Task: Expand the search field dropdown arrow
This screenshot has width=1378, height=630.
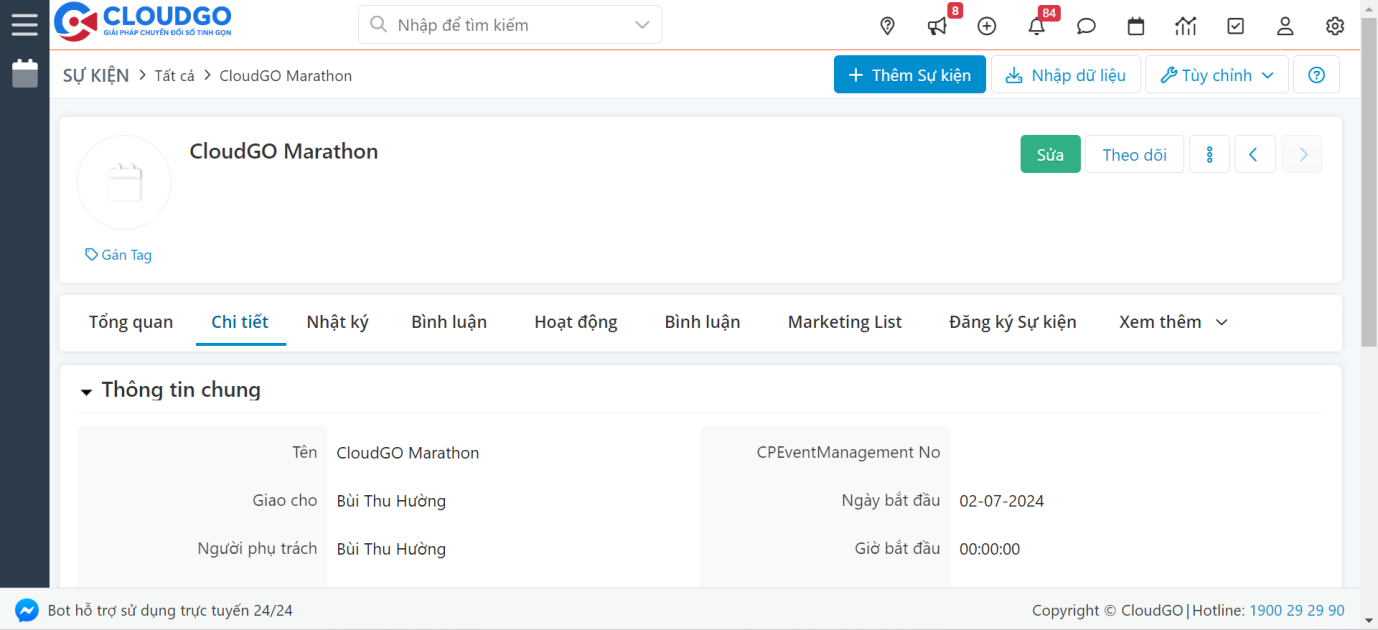Action: pyautogui.click(x=641, y=24)
